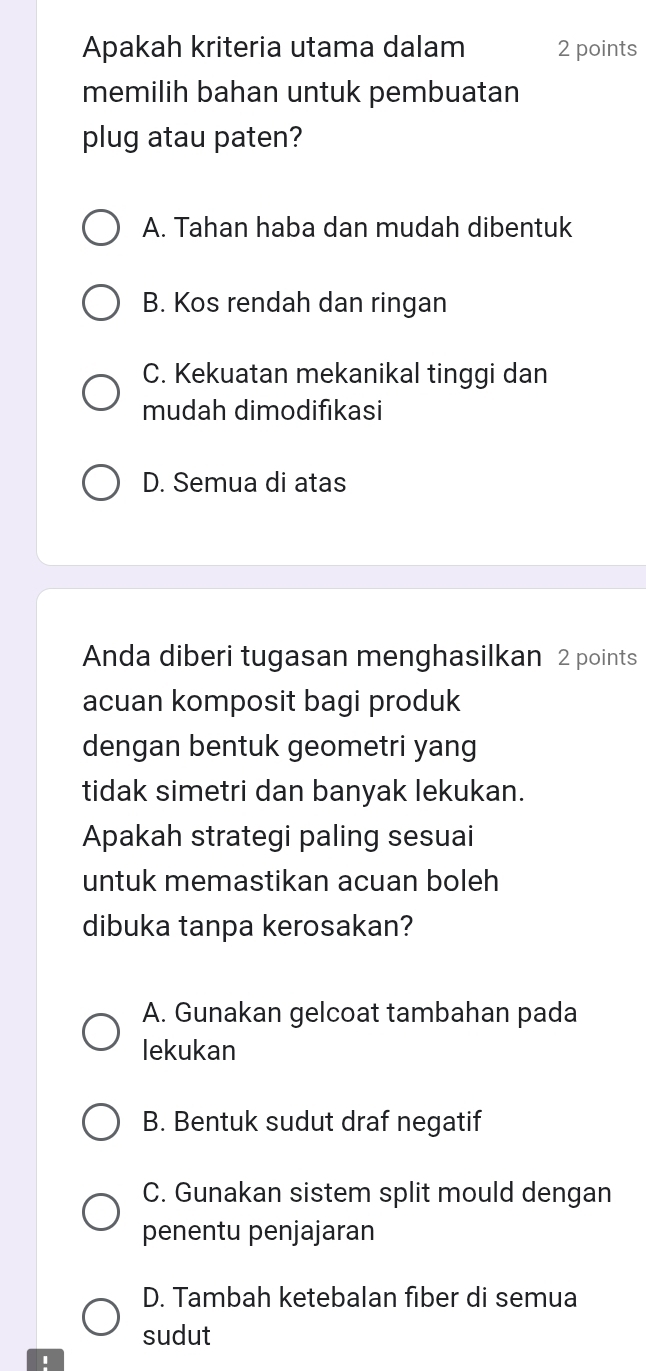Click the label text "A. Tahan haba dan mudah dibentuk"
646x1371 pixels.
point(357,229)
